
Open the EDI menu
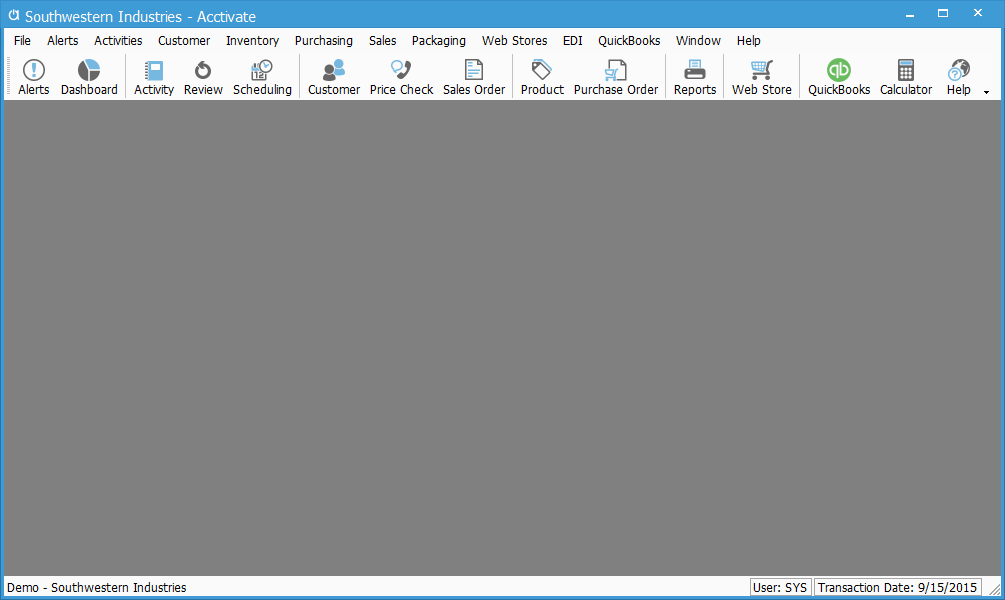point(572,40)
